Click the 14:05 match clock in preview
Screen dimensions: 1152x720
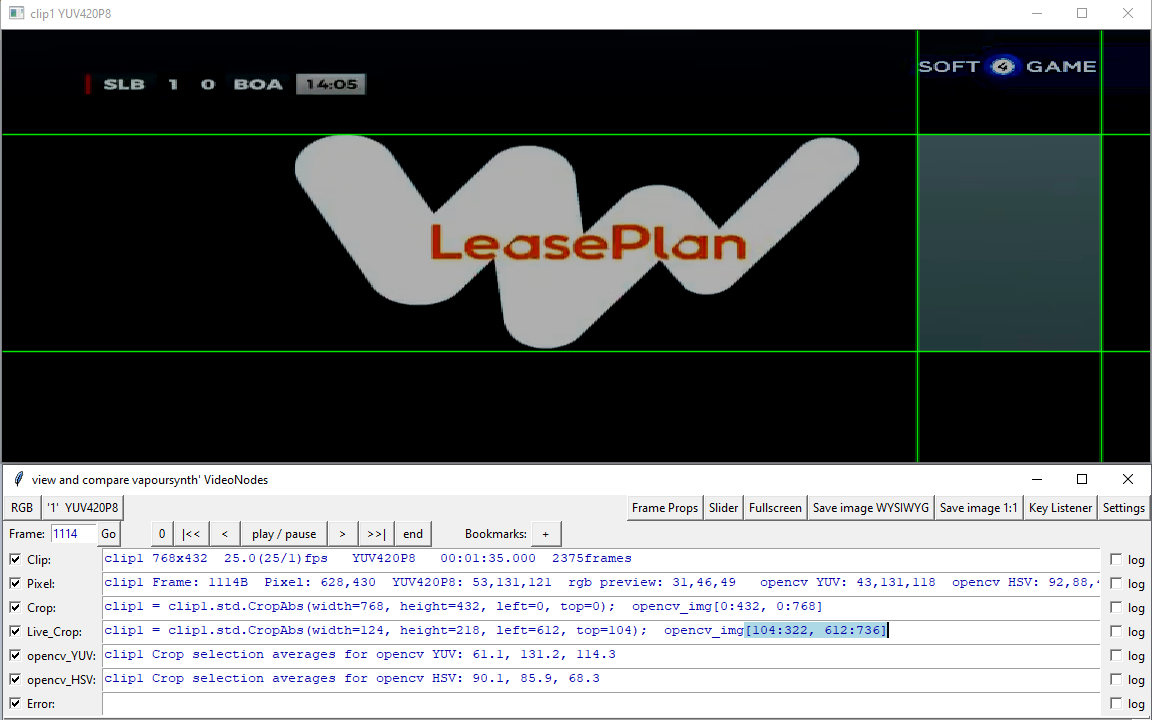[x=331, y=84]
